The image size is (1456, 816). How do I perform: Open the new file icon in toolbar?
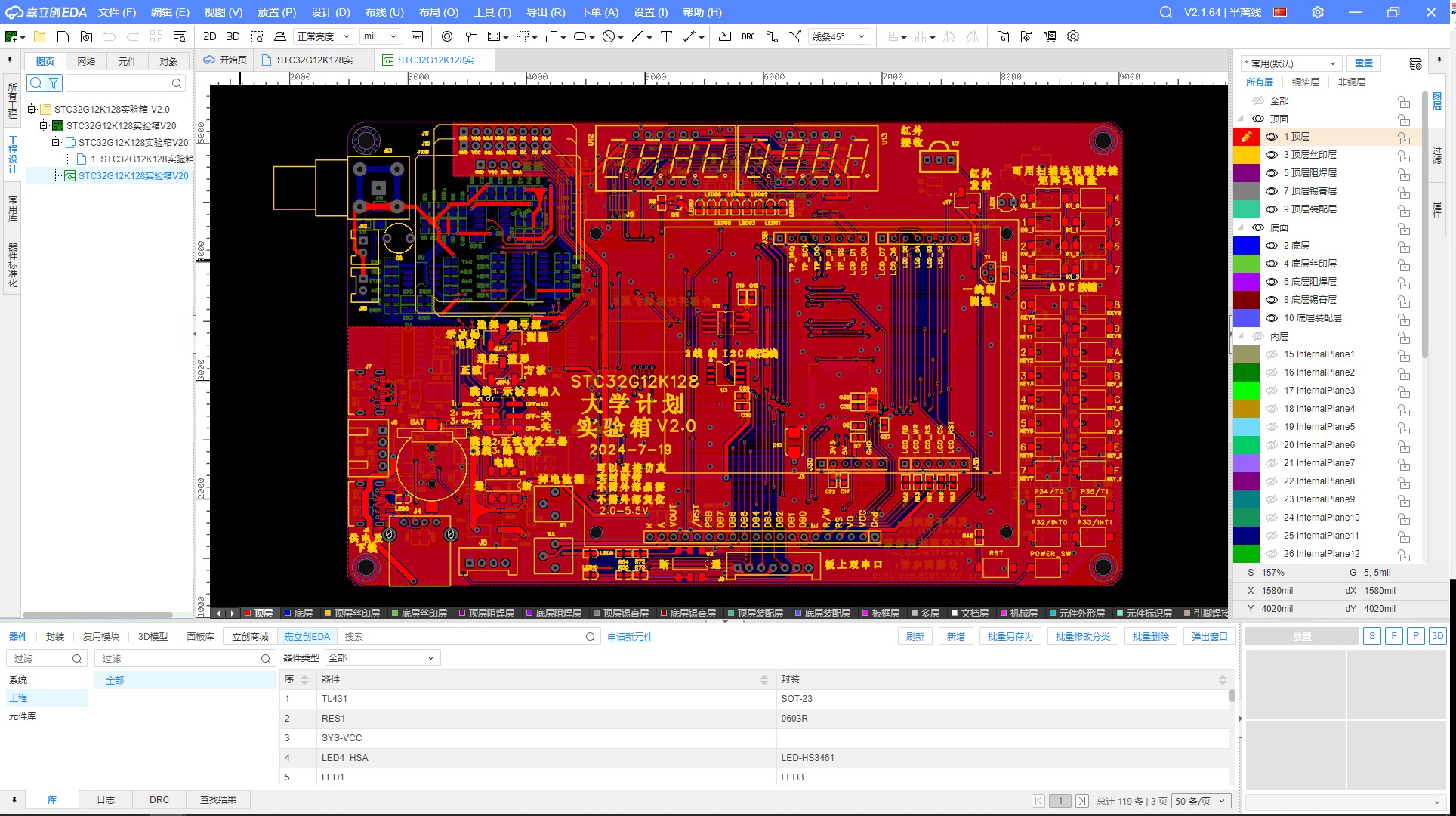[11, 36]
